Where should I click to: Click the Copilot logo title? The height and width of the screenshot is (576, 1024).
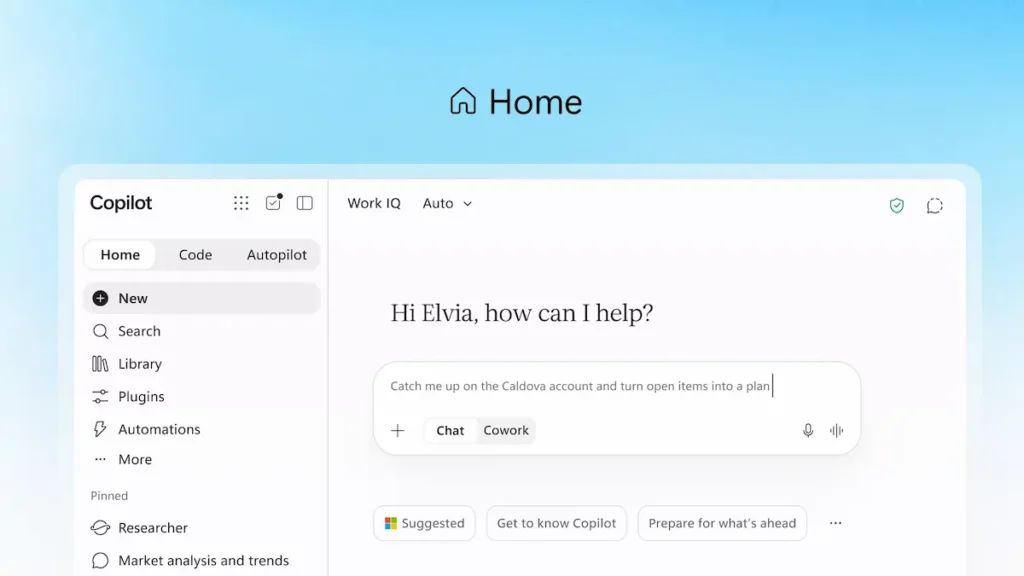coord(121,203)
